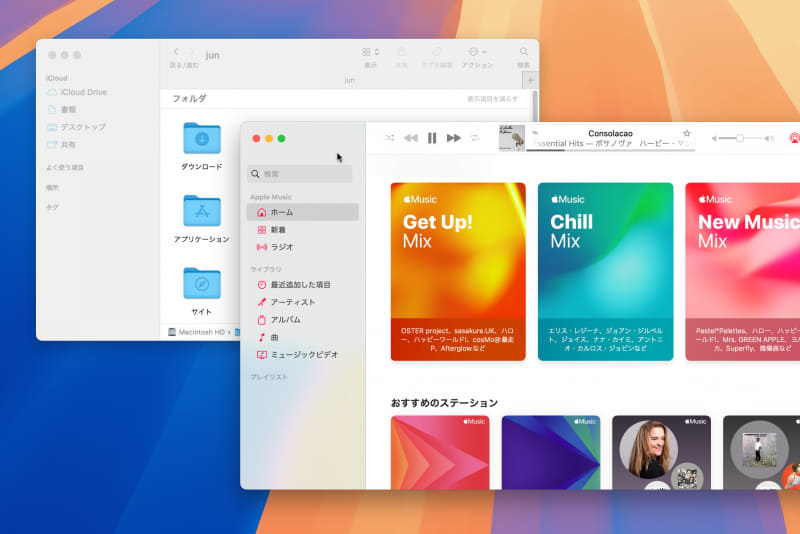
Task: Click the high volume speaker icon
Action: pyautogui.click(x=769, y=138)
